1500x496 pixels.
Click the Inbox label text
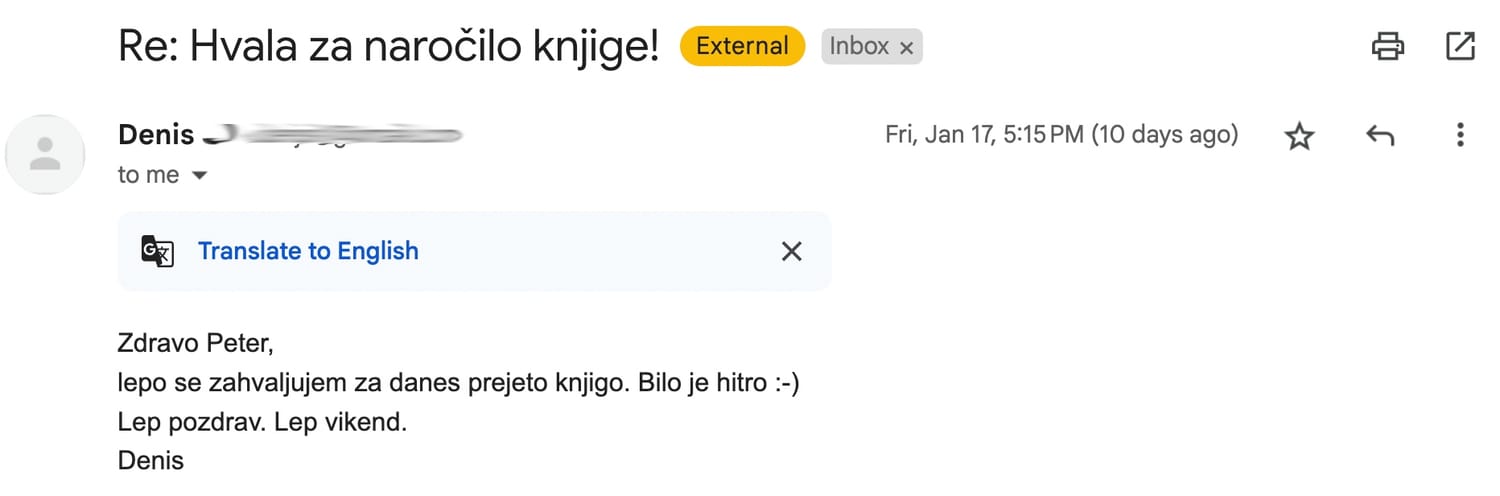pyautogui.click(x=859, y=46)
